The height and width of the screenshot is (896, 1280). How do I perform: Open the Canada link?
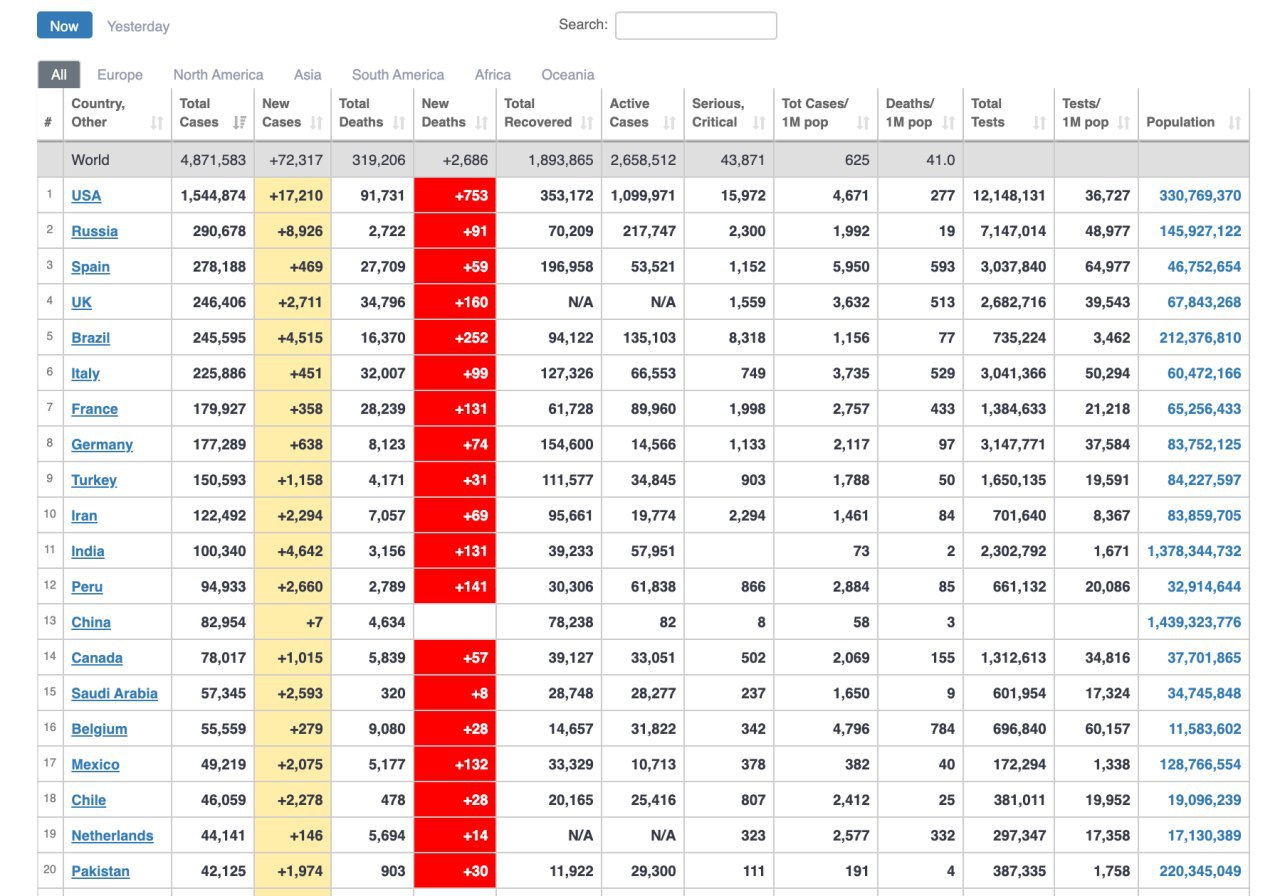(97, 657)
